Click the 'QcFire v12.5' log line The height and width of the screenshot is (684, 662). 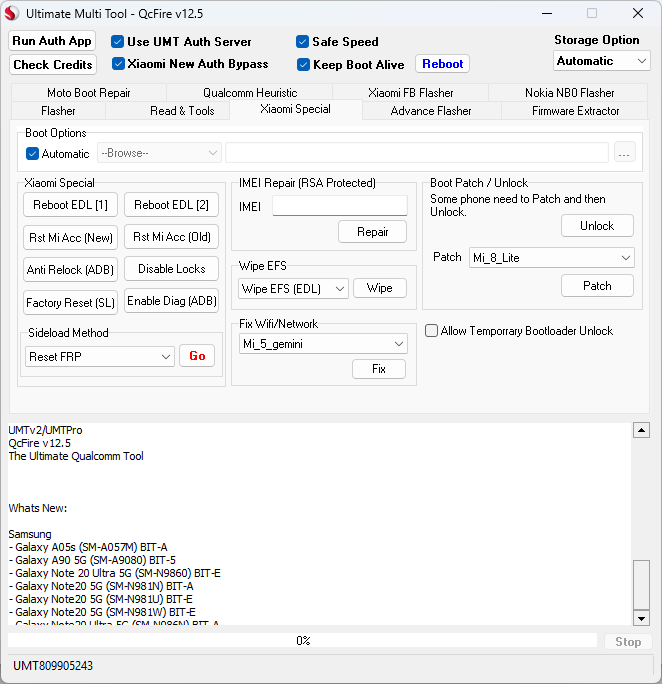coord(39,443)
